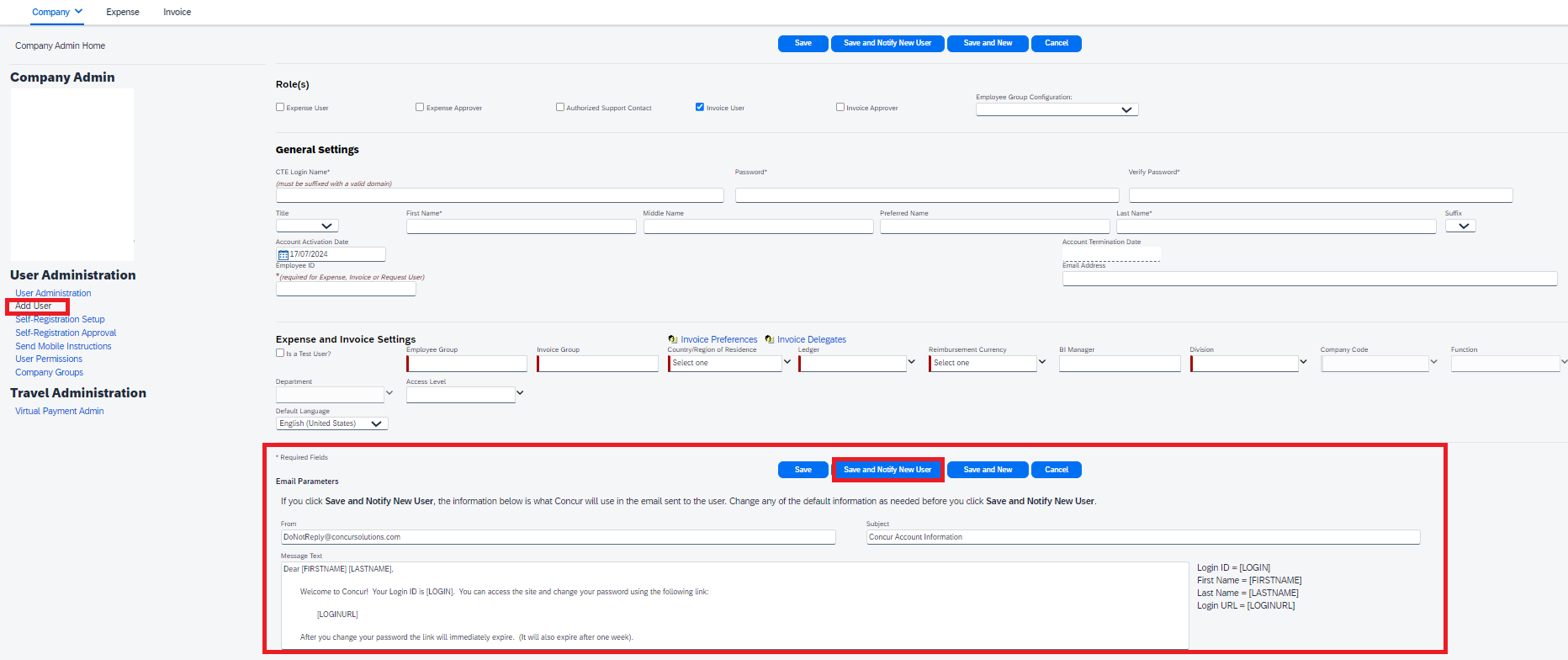Viewport: 1568px width, 660px height.
Task: Open Company Groups link
Action: pos(49,372)
